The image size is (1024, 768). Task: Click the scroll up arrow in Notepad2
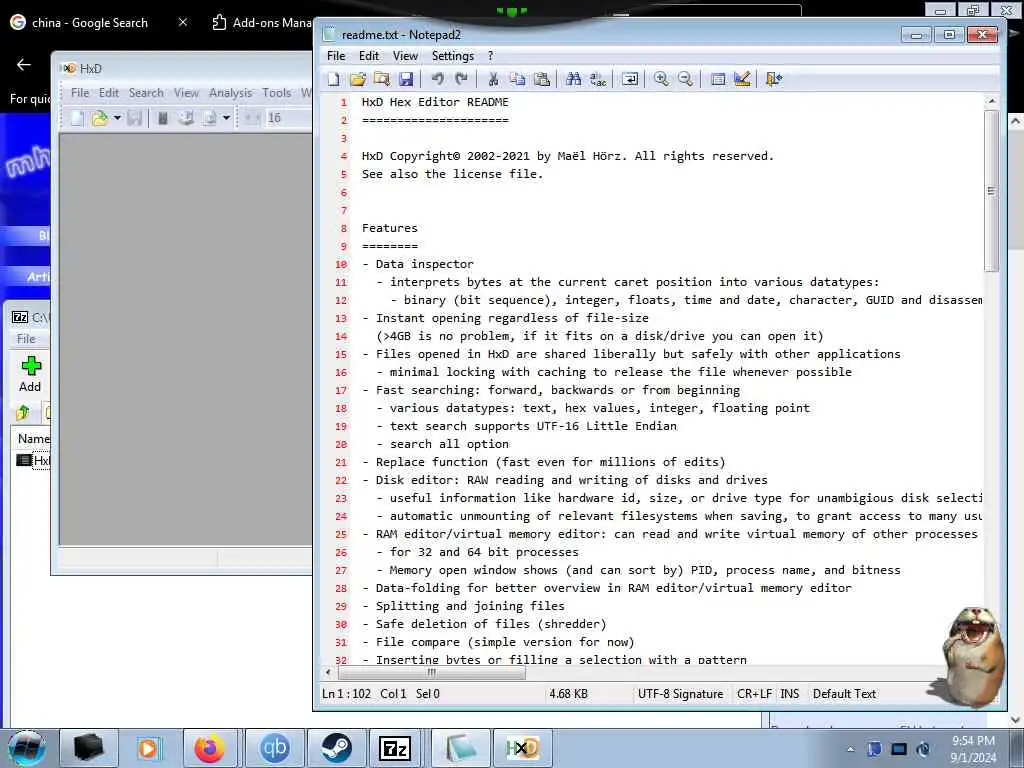(991, 101)
